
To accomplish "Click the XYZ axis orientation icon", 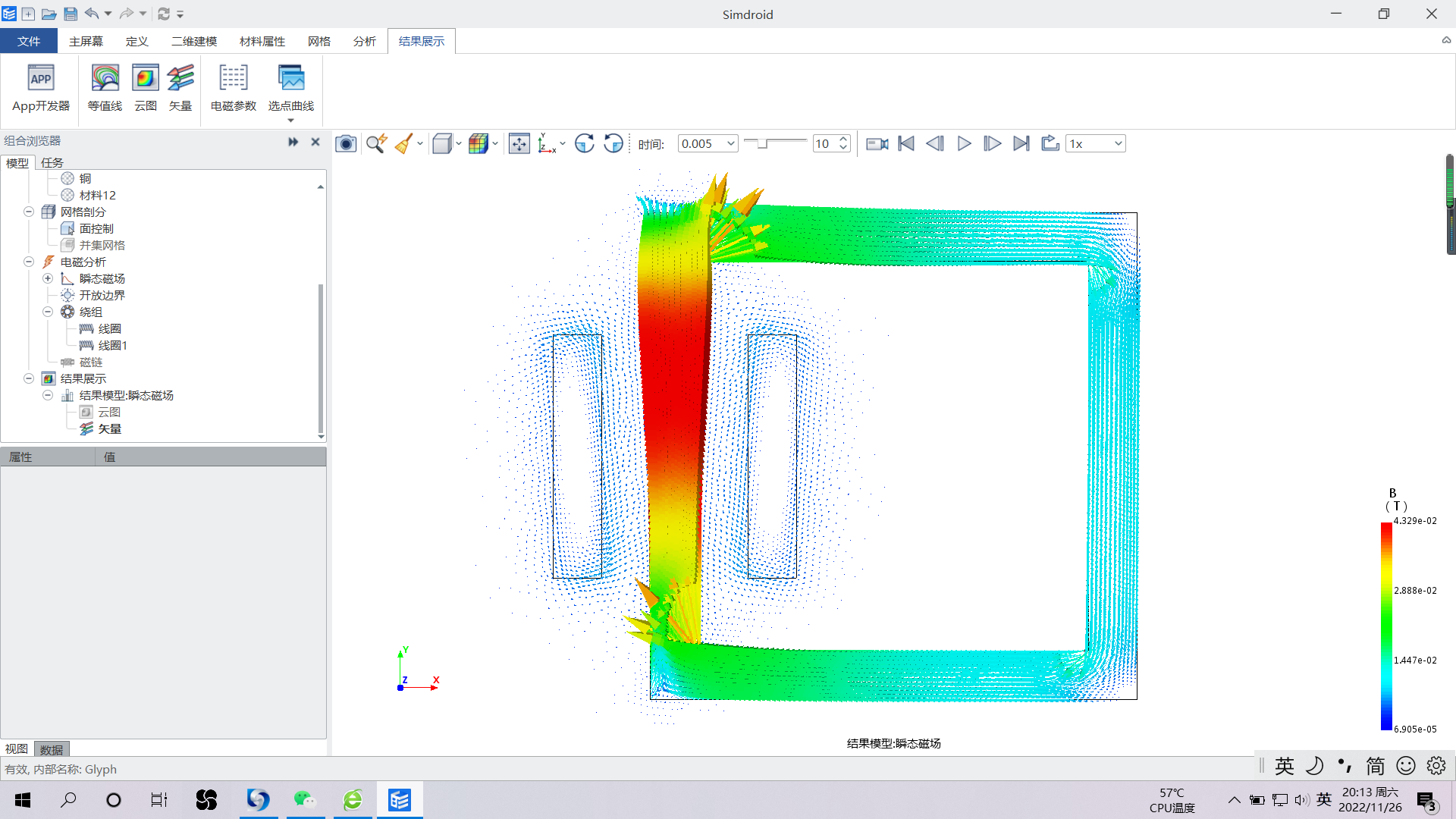I will pyautogui.click(x=547, y=144).
